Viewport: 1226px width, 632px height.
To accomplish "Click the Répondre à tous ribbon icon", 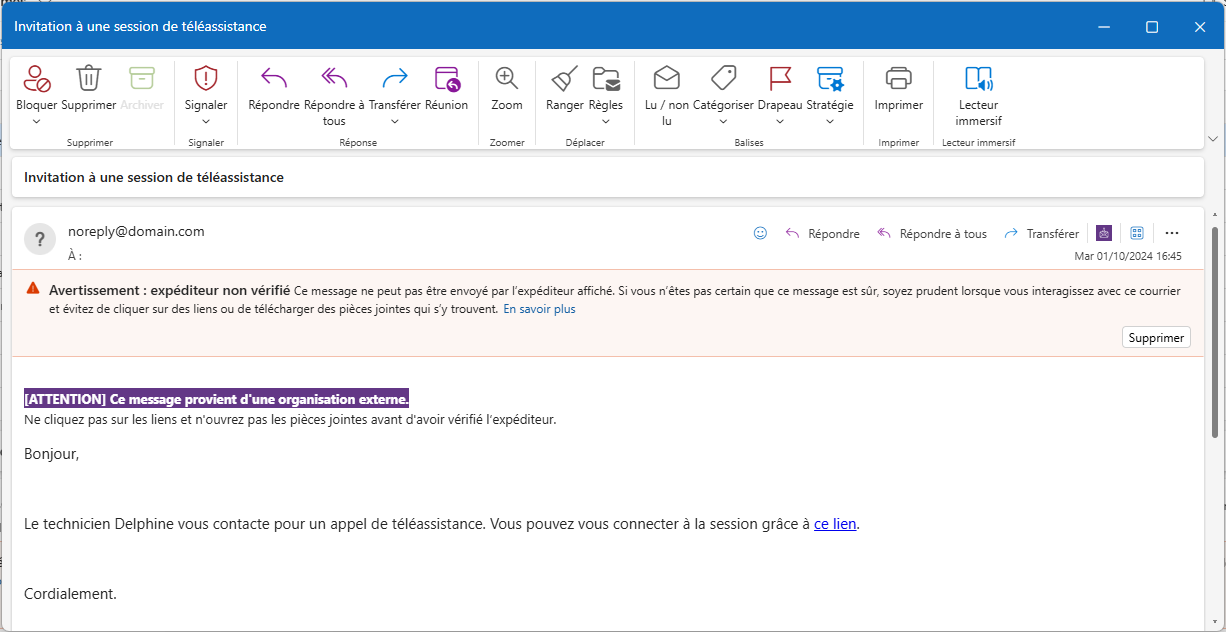I will (x=334, y=78).
